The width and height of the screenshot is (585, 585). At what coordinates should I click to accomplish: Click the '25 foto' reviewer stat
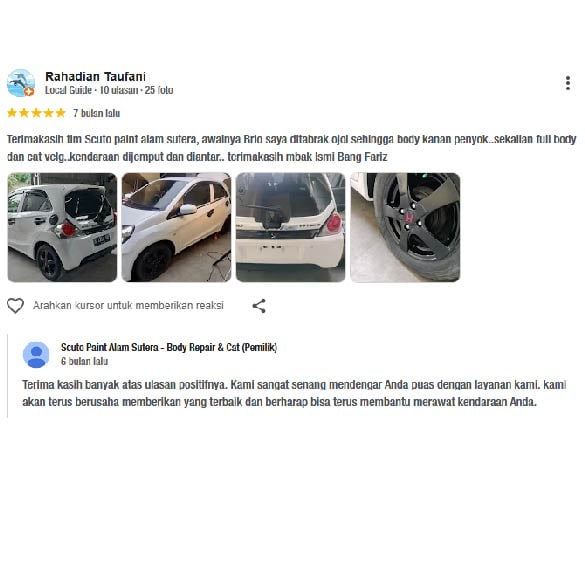tap(159, 90)
